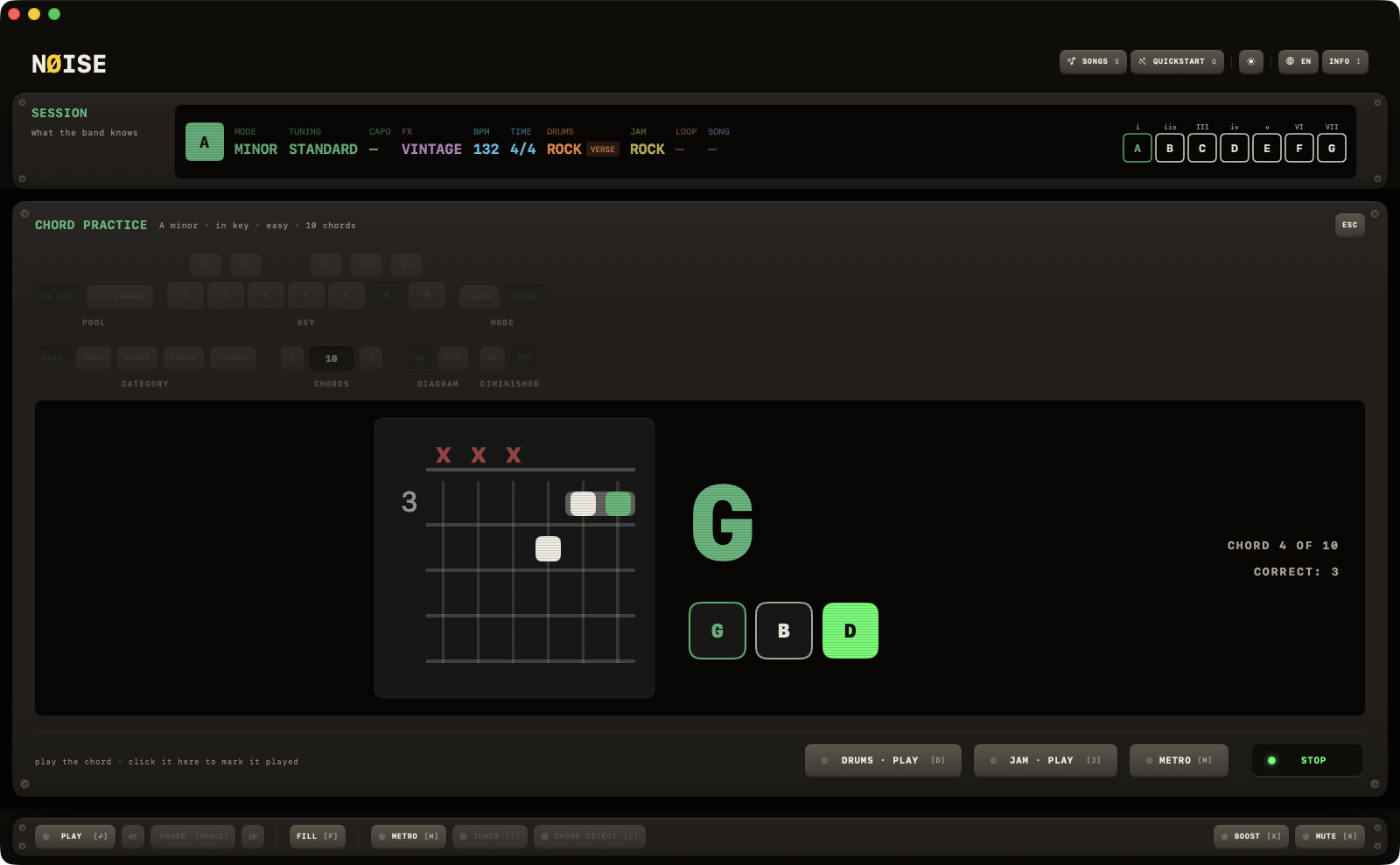Open the session Mode value MINOR
This screenshot has height=865, width=1400.
[255, 150]
